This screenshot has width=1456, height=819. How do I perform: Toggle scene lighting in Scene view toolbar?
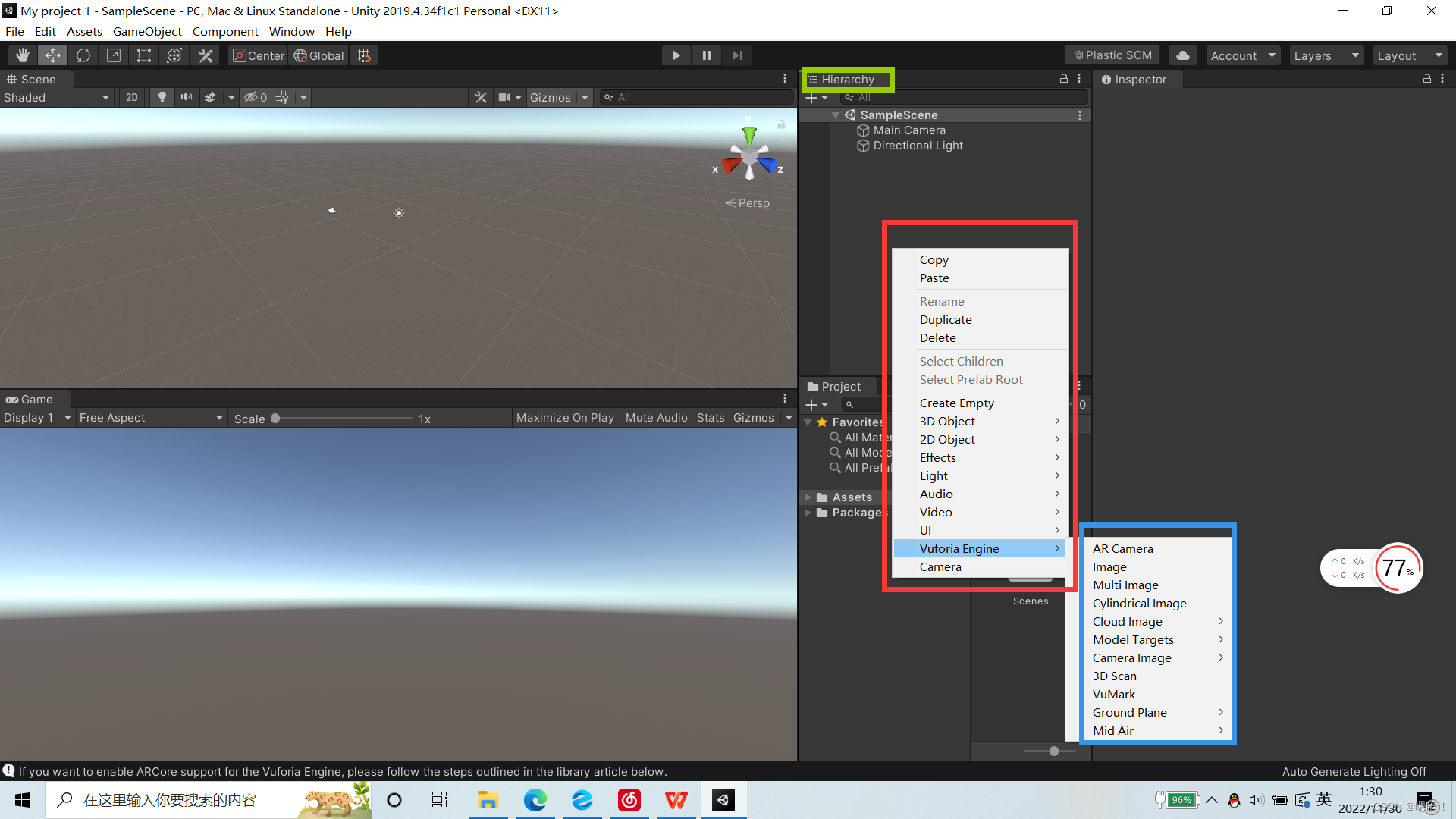coord(162,97)
